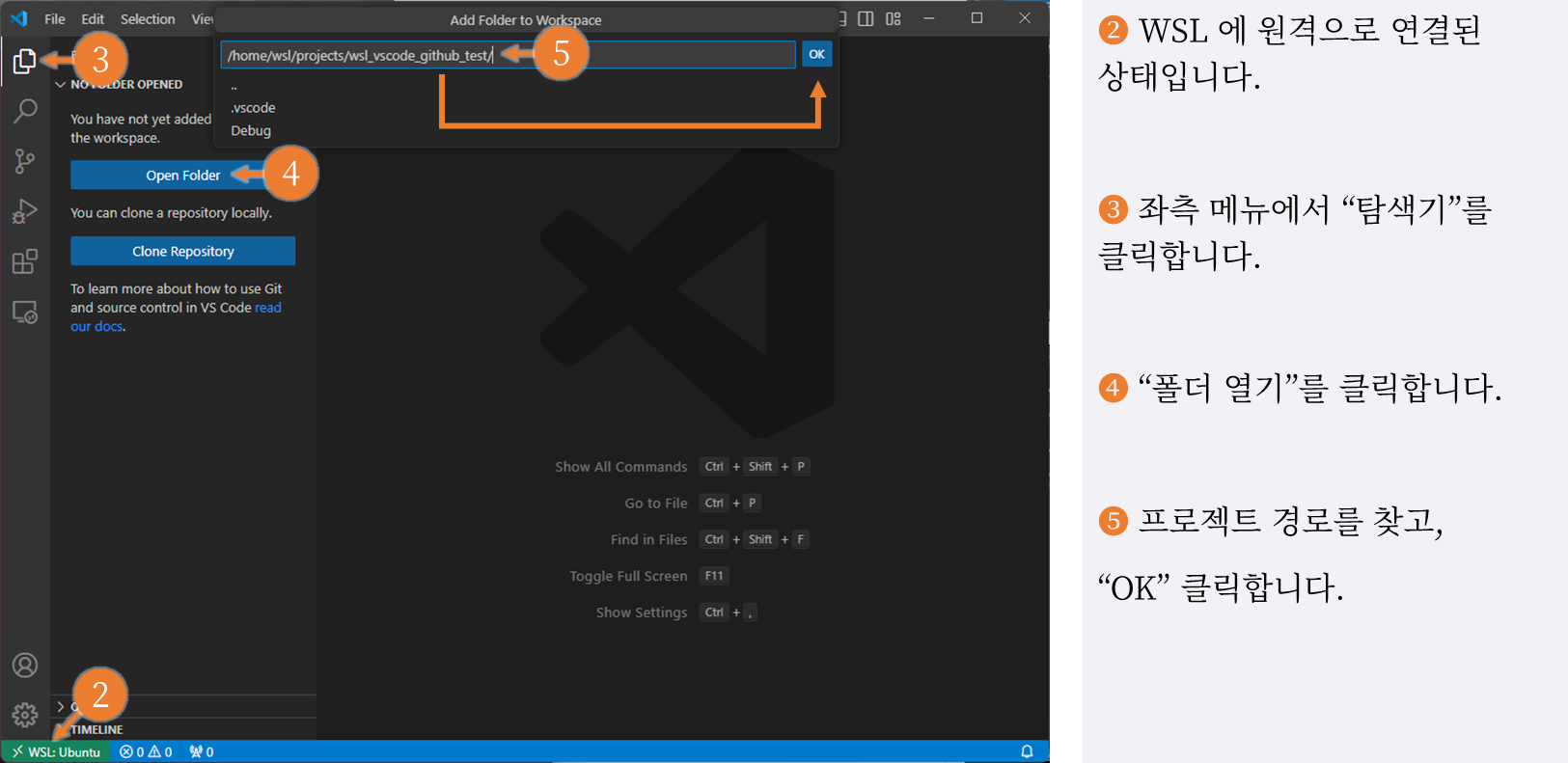Open forwarded ports indicator showing 0
The image size is (1568, 763).
coord(201,751)
